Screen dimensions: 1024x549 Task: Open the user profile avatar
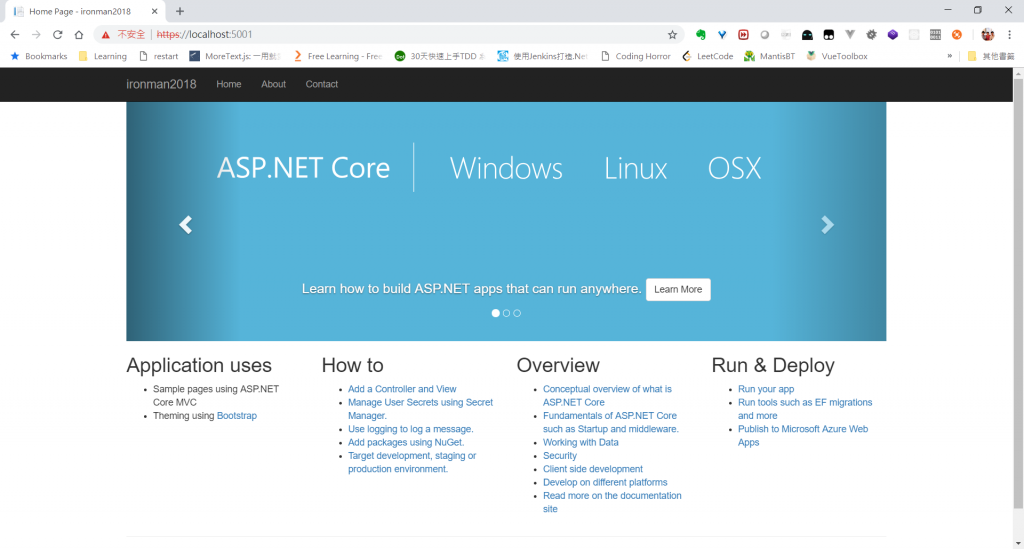point(987,35)
